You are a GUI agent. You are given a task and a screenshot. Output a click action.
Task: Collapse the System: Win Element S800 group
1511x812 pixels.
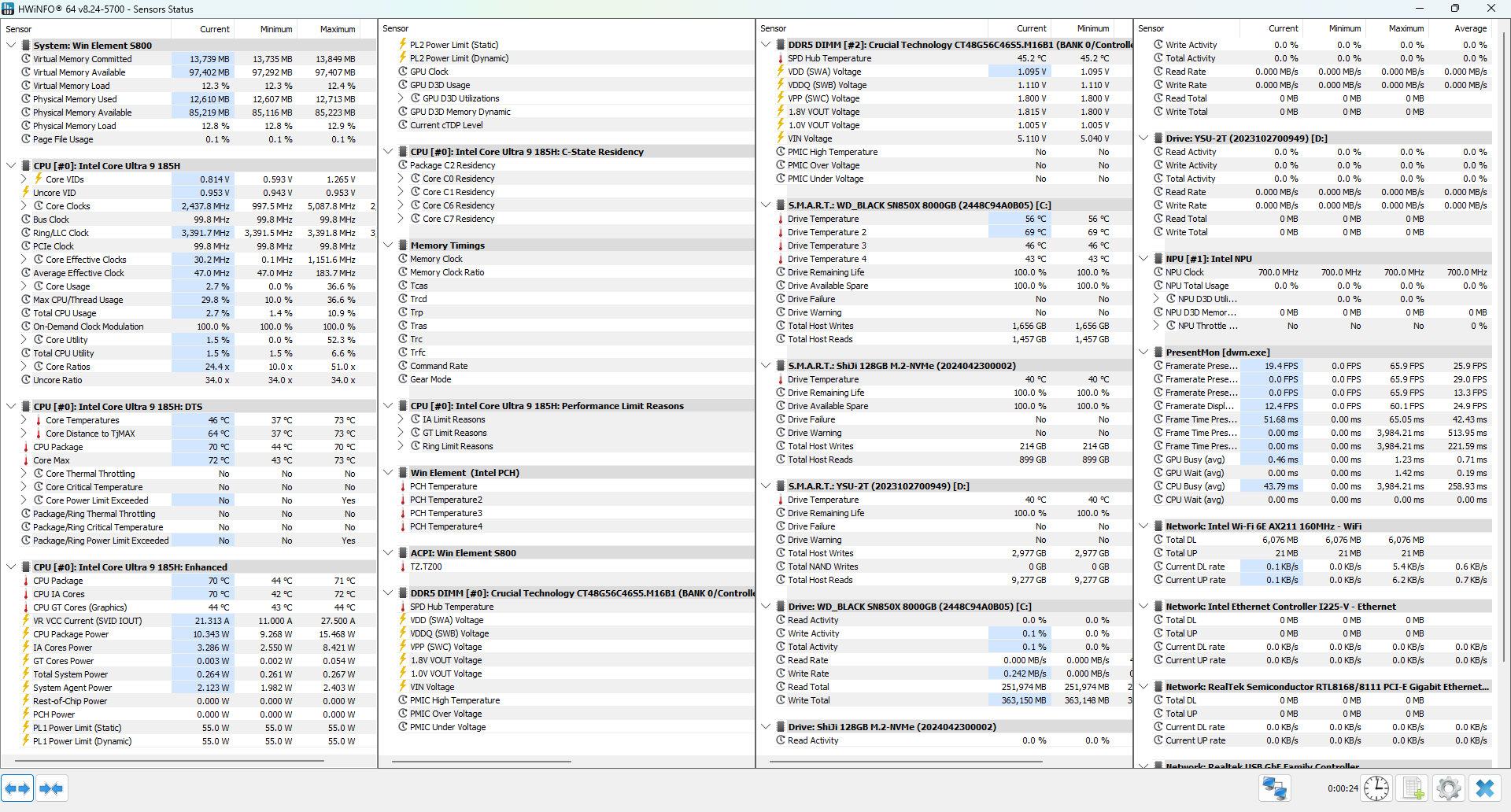pos(11,46)
